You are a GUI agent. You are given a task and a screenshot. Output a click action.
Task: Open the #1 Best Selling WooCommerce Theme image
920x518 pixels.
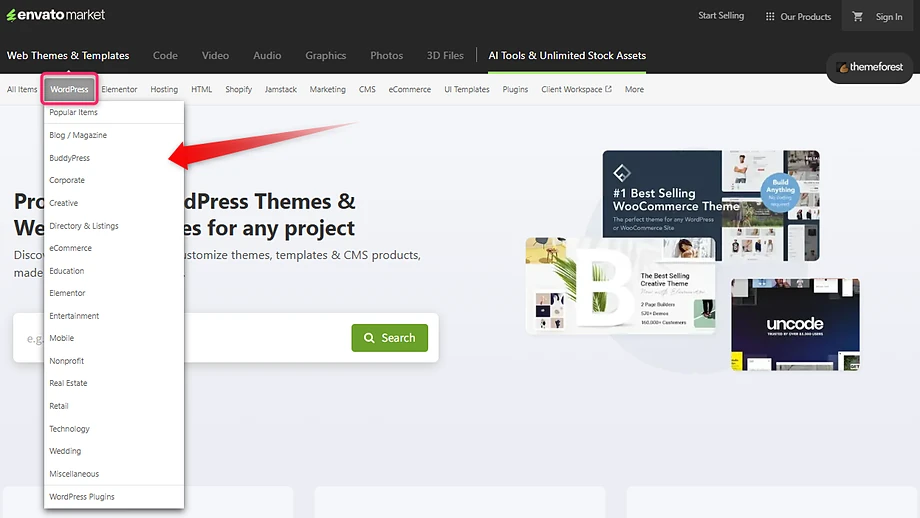[x=711, y=205]
